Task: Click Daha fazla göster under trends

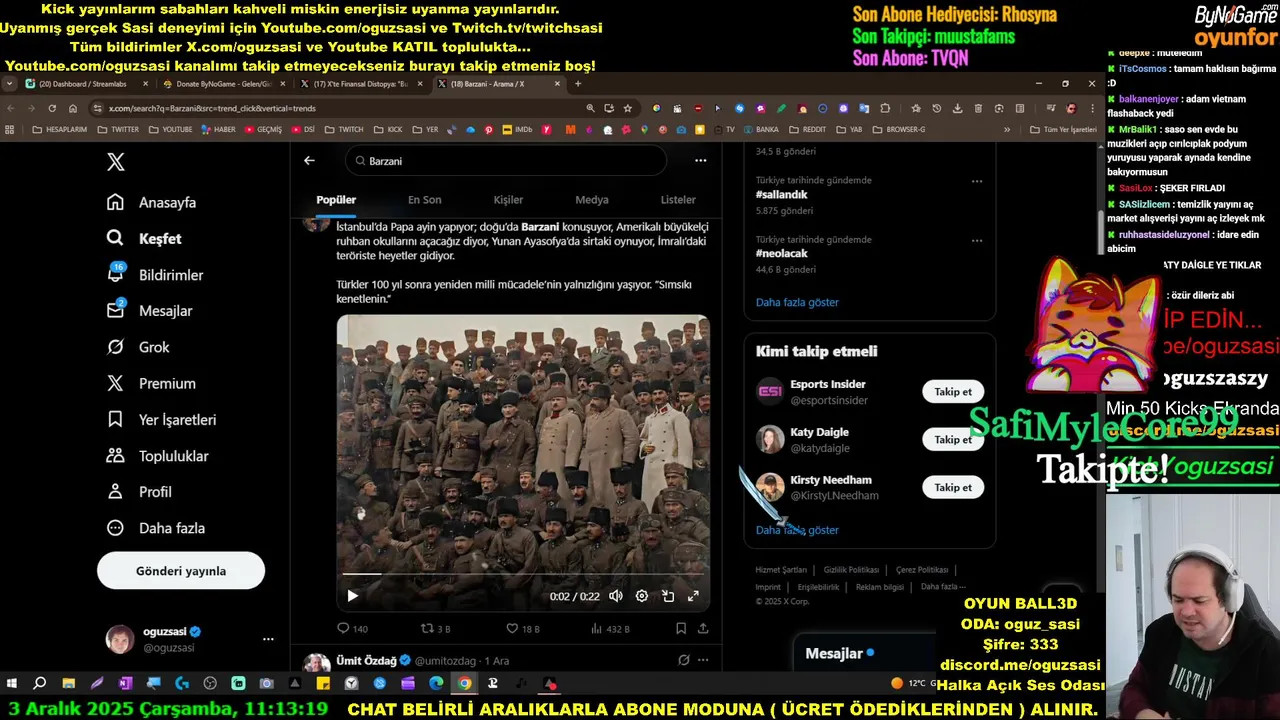Action: click(797, 302)
